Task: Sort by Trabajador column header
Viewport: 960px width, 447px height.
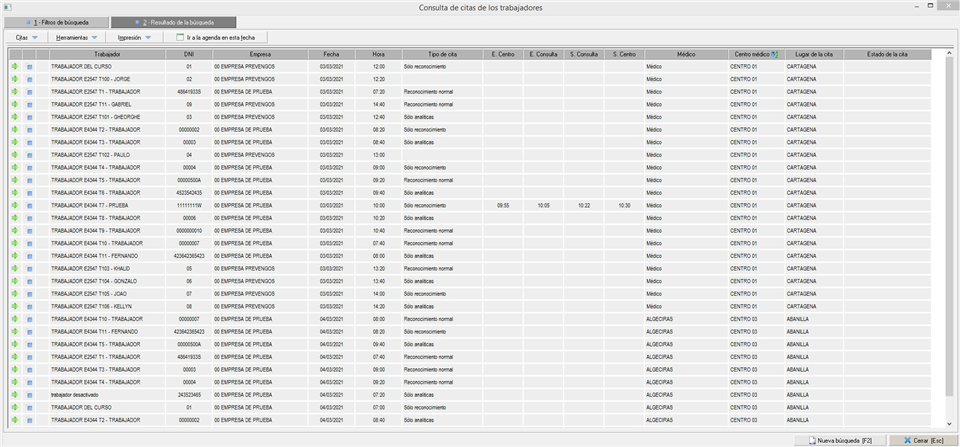Action: (107, 54)
